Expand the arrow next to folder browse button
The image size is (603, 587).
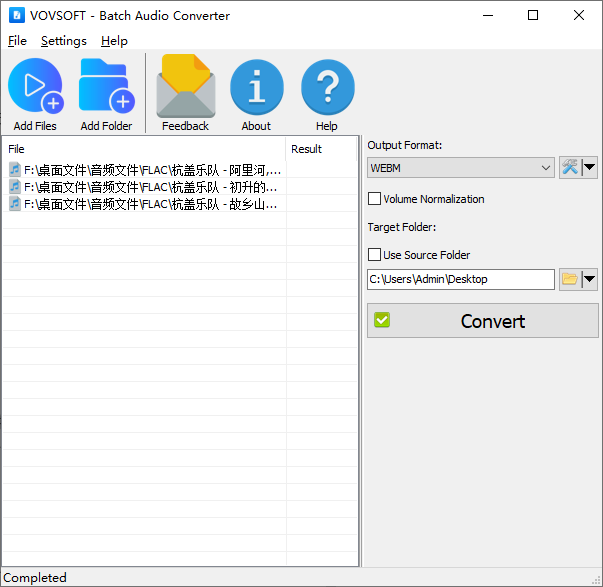(x=590, y=279)
